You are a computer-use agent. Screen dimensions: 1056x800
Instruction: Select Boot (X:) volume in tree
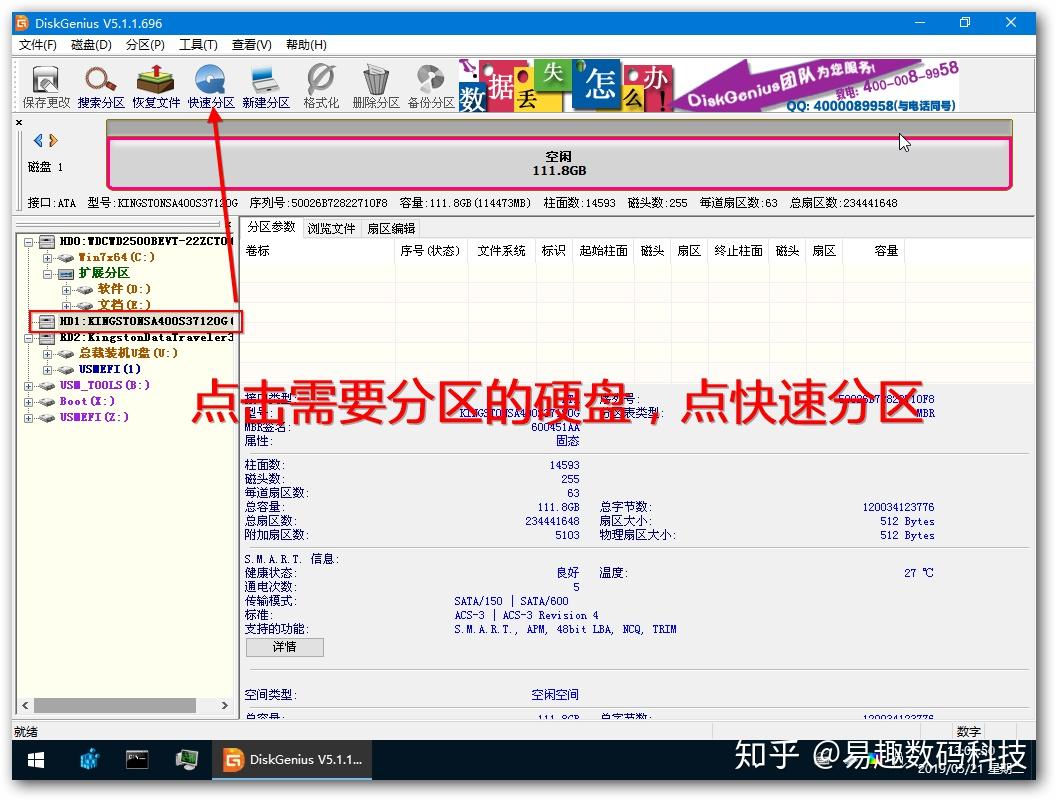click(87, 401)
